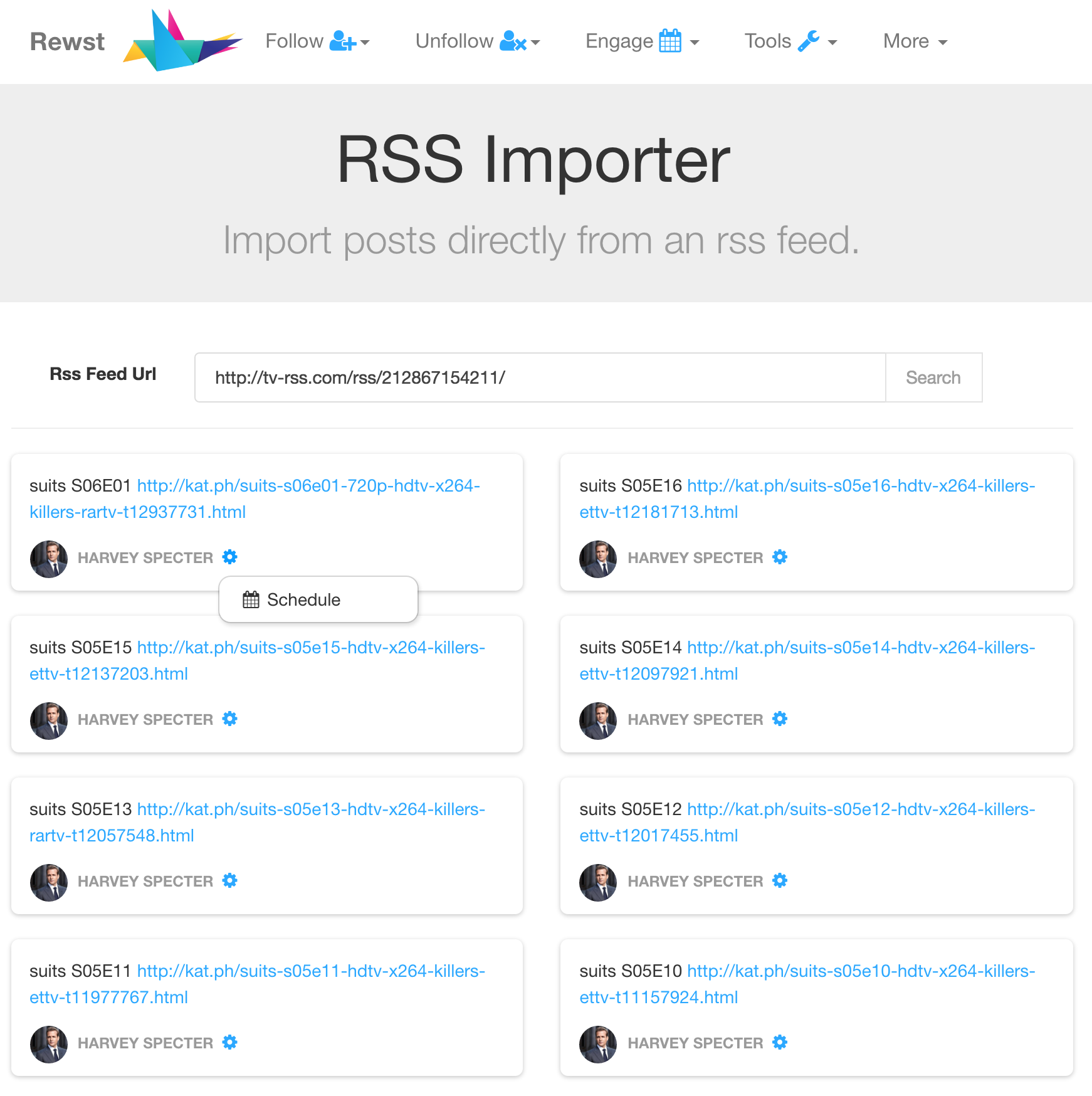
Task: Go to Rewst home brand link
Action: 67,41
